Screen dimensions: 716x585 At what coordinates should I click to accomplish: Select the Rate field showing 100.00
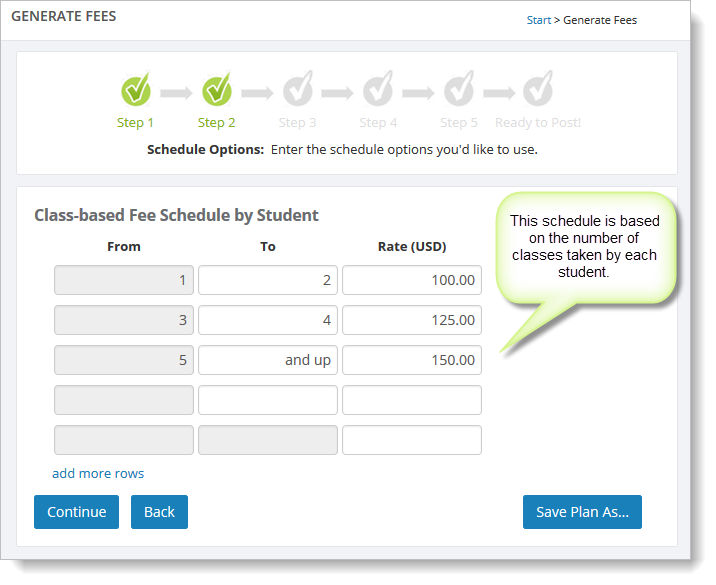(x=412, y=280)
